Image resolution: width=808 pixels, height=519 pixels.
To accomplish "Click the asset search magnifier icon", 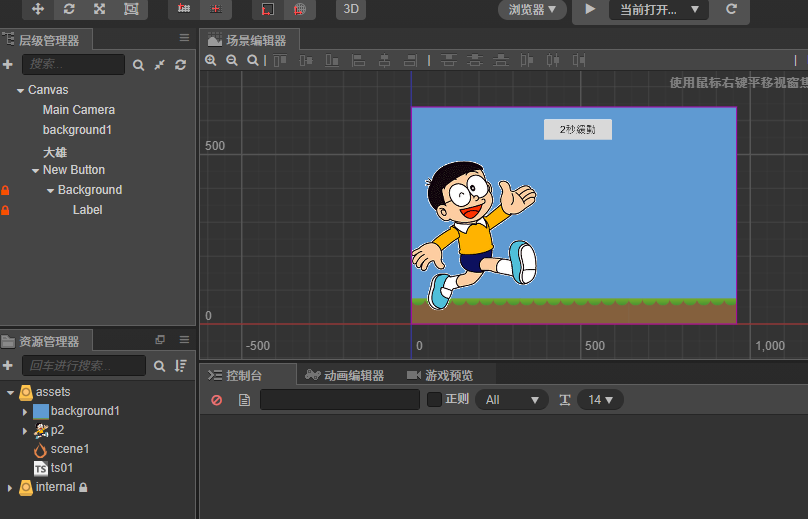I will (x=160, y=366).
